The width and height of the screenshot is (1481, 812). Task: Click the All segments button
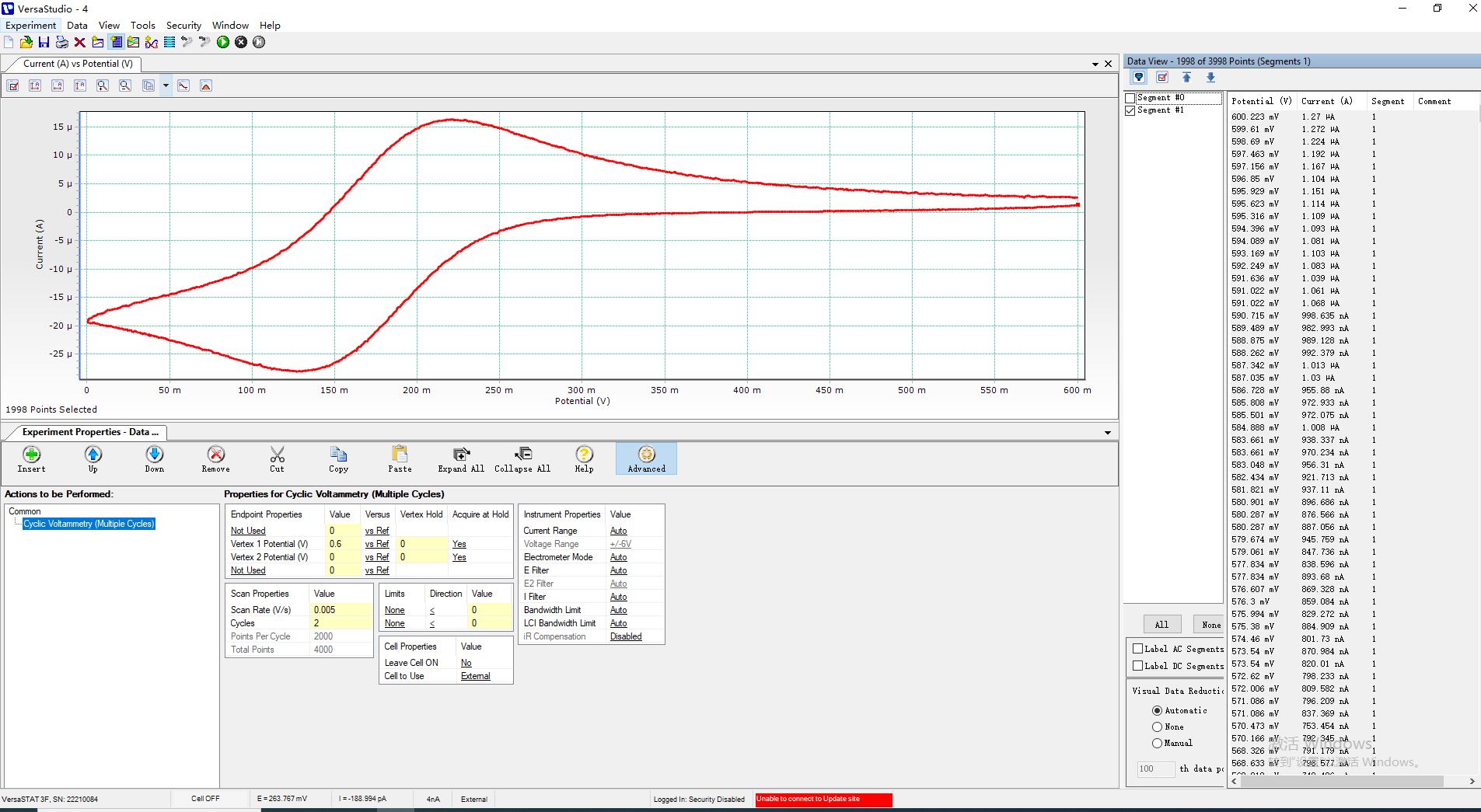click(x=1161, y=624)
